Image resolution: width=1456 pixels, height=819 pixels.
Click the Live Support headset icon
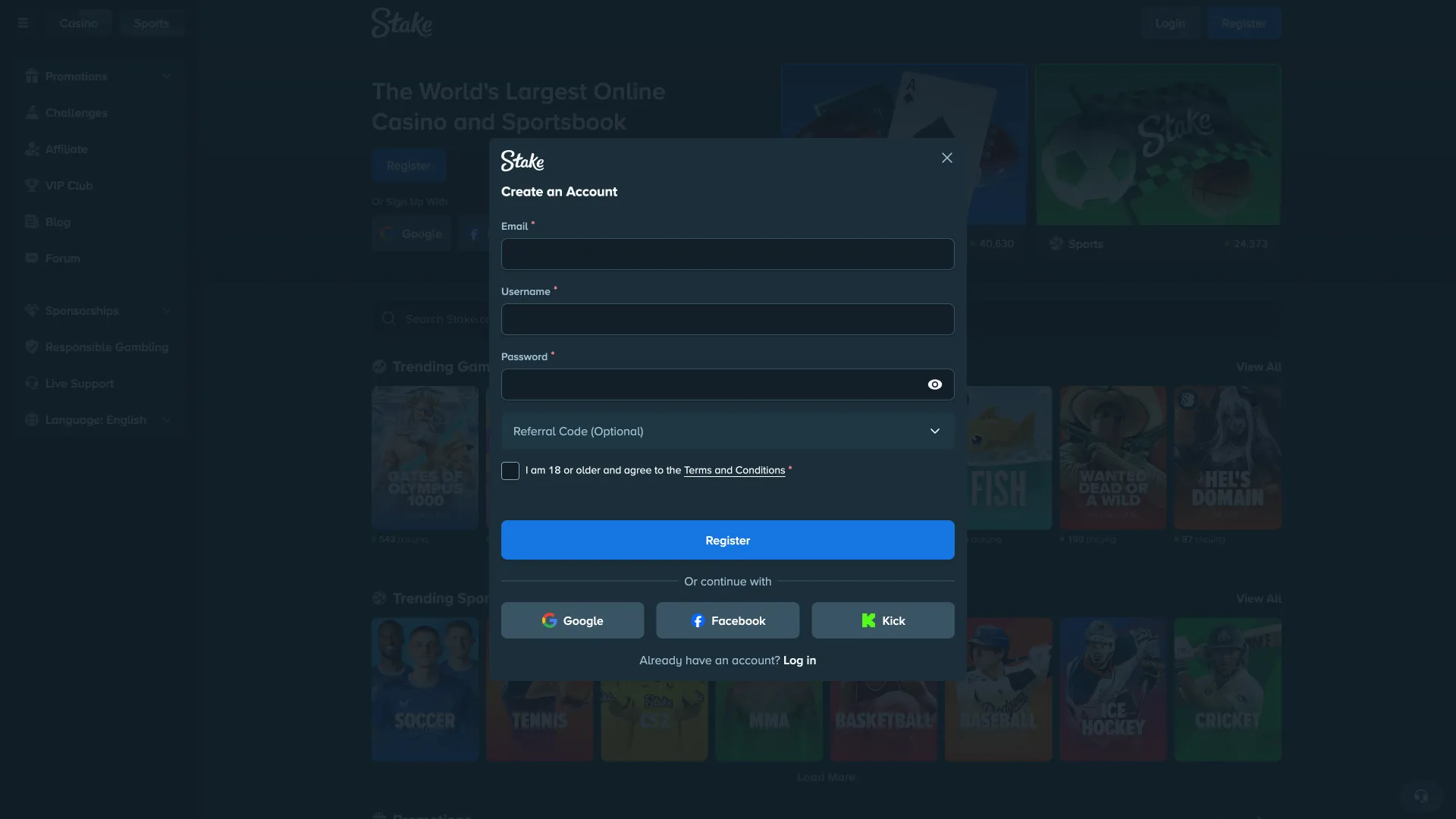(x=32, y=383)
